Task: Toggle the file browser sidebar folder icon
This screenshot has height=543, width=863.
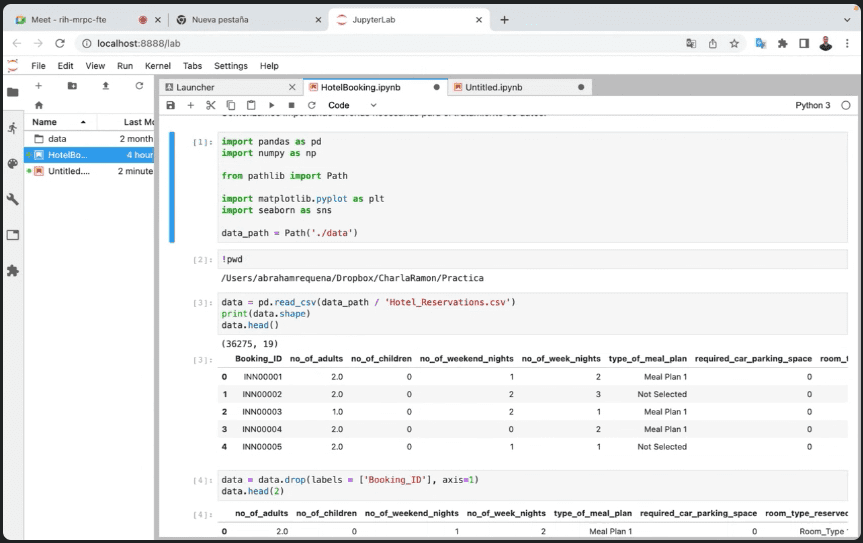Action: [x=12, y=92]
